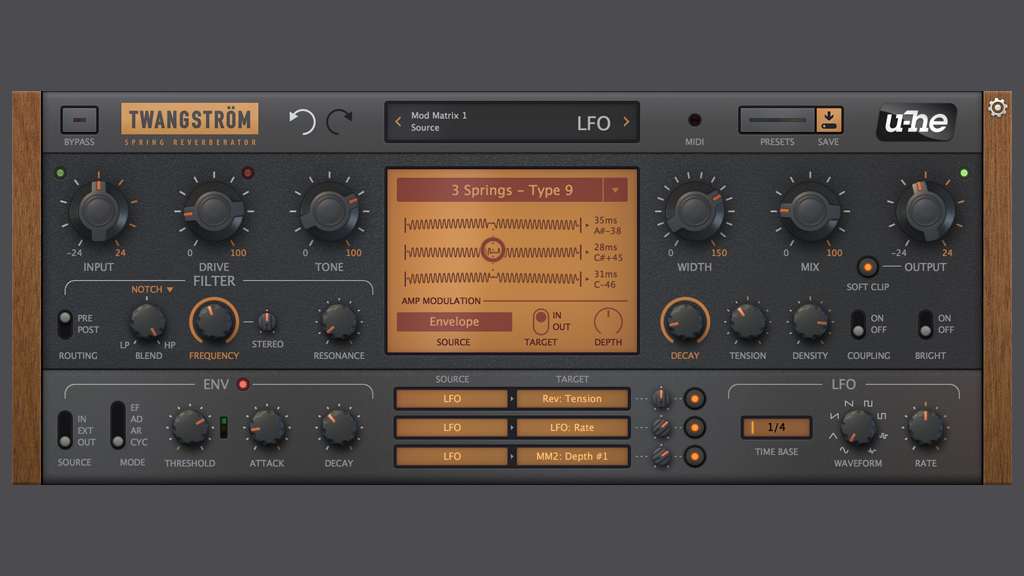The width and height of the screenshot is (1024, 576).
Task: Go to next Mod Matrix source arrow
Action: [x=627, y=122]
